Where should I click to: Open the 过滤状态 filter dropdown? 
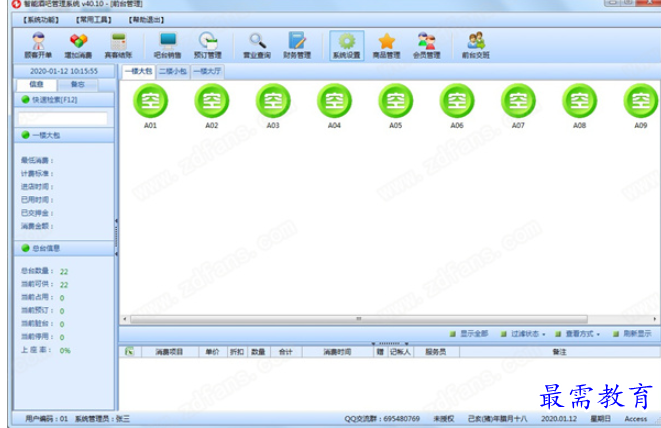pyautogui.click(x=523, y=334)
